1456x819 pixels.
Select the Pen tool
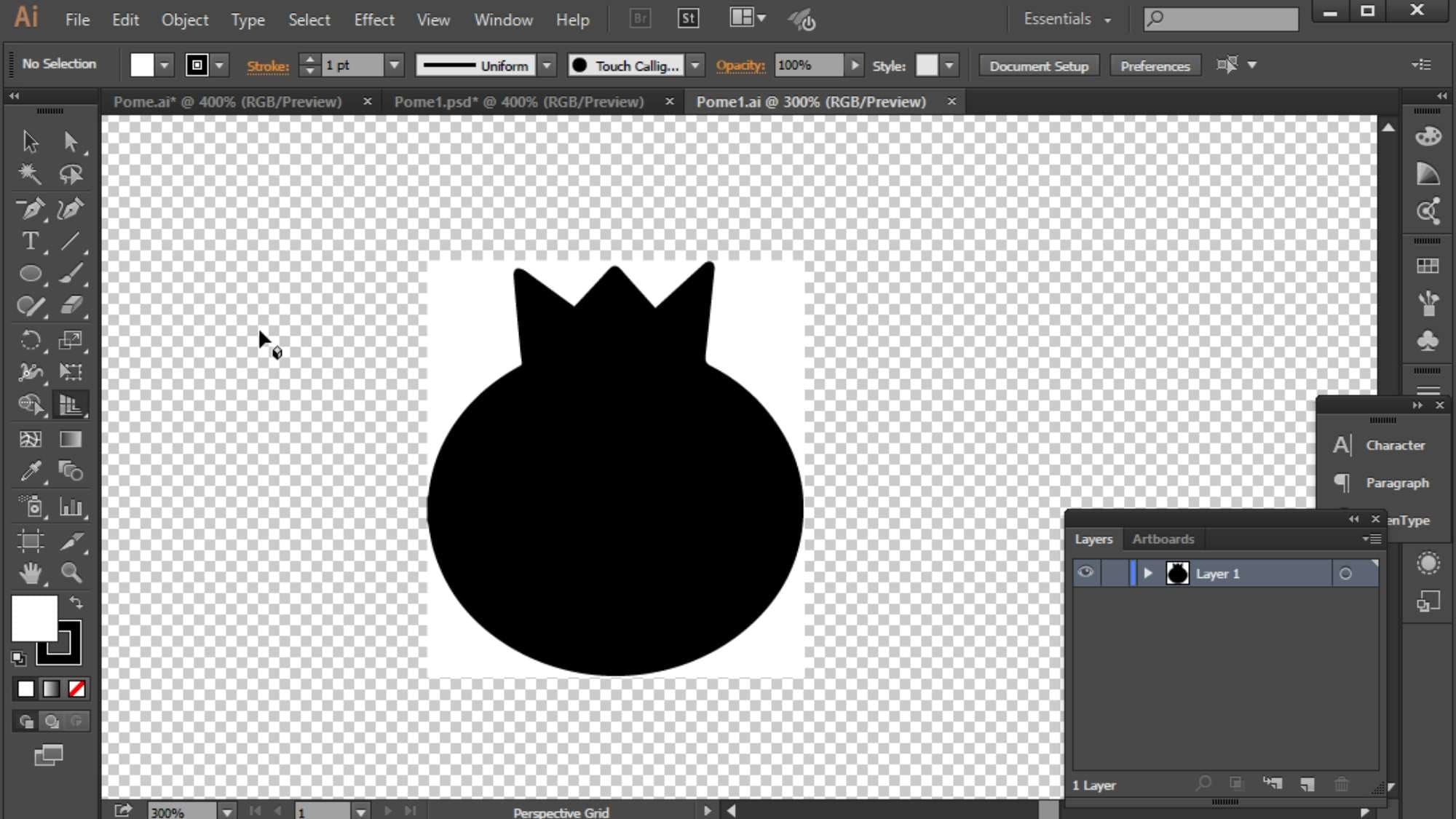30,210
